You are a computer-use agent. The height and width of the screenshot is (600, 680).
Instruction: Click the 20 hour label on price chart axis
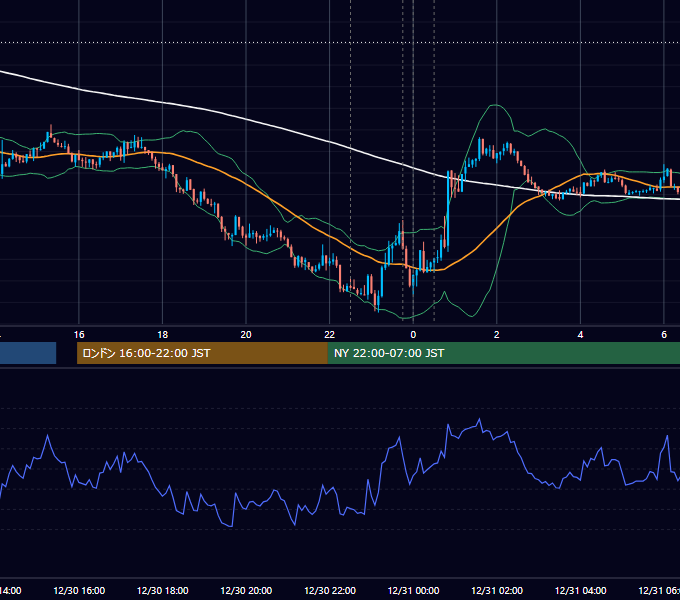[x=246, y=335]
